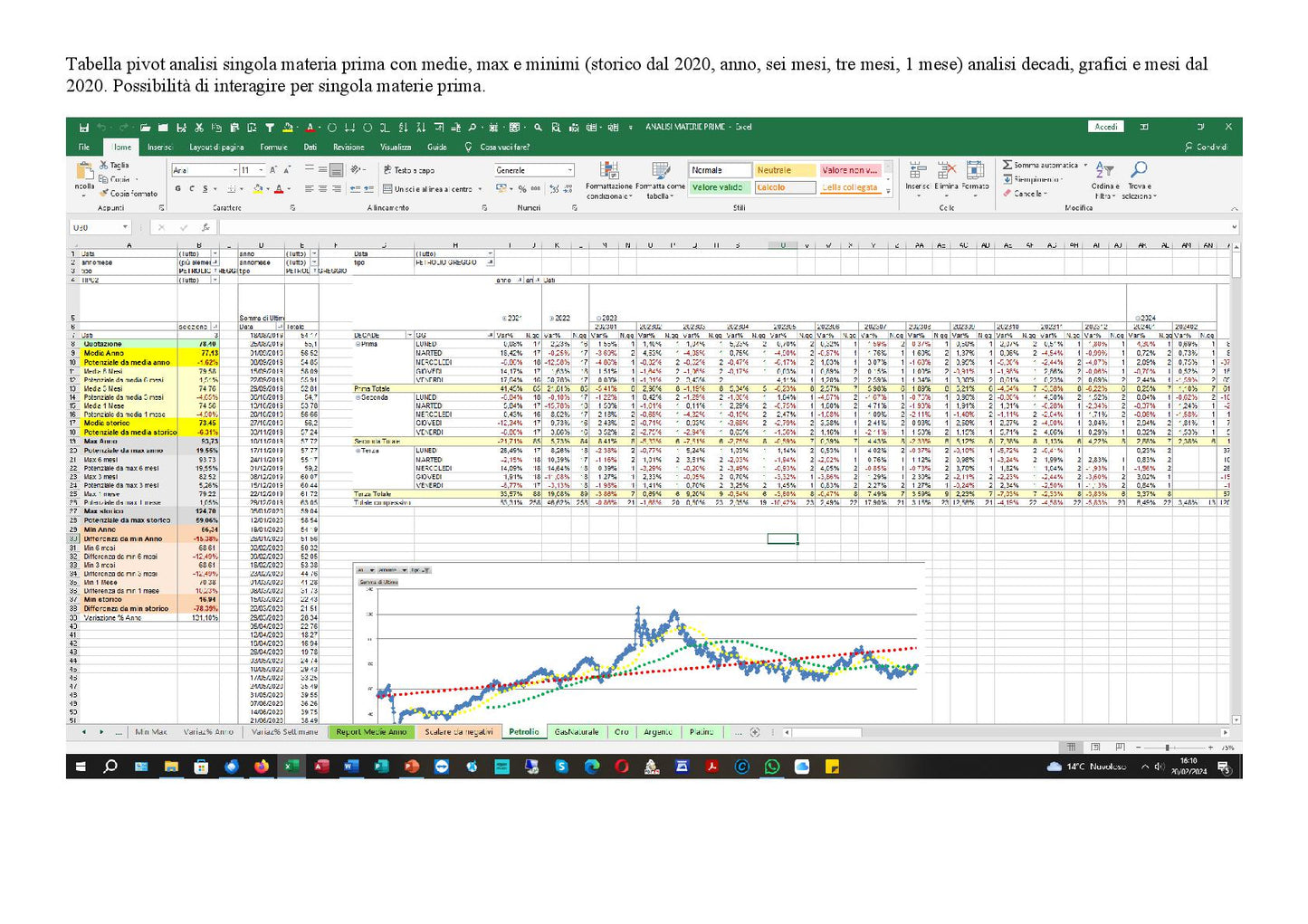Screen dimensions: 1308x924
Task: Click the bold G button
Action: (178, 188)
